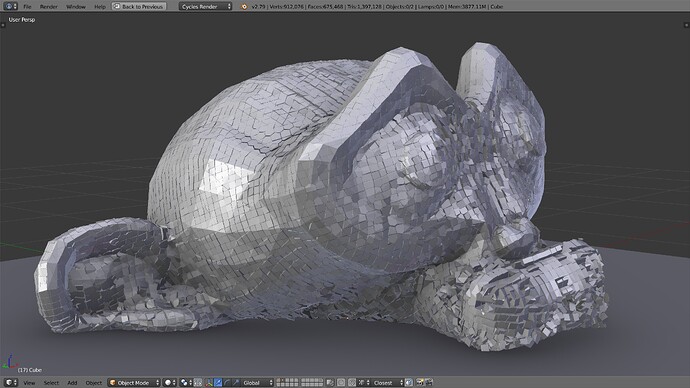The image size is (690, 388).
Task: Click the Mem:3877.11M statistic
Action: [467, 7]
